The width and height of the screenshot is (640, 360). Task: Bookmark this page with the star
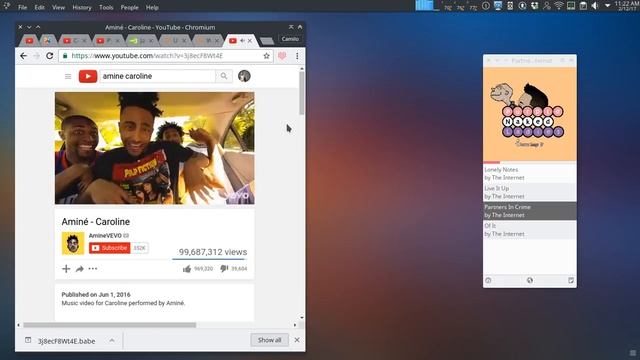pos(267,56)
